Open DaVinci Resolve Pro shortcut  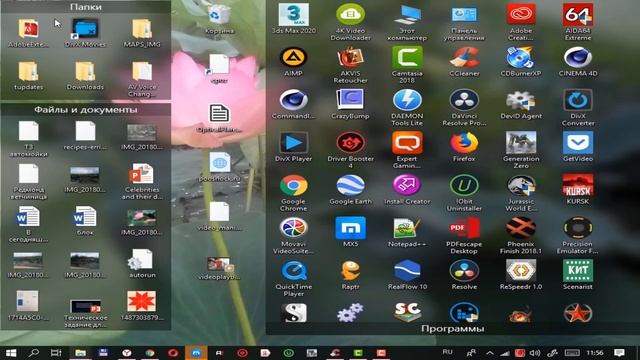click(x=464, y=100)
